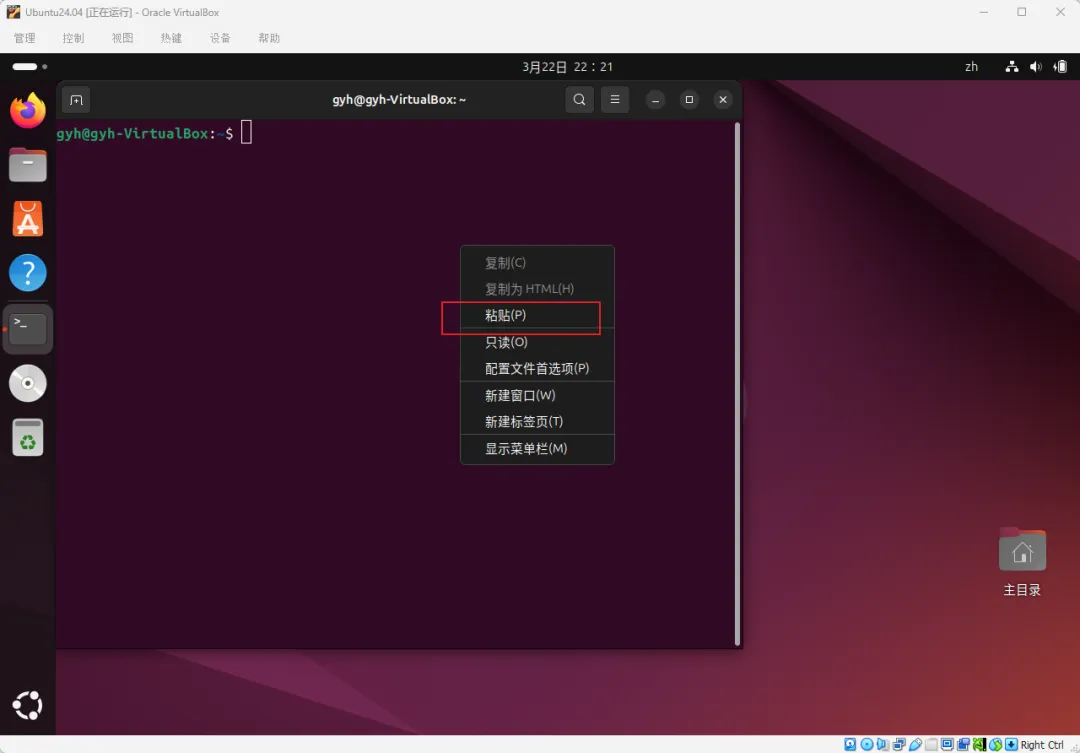Open VirtualBox 控制 menu
This screenshot has width=1080, height=753.
[x=74, y=38]
